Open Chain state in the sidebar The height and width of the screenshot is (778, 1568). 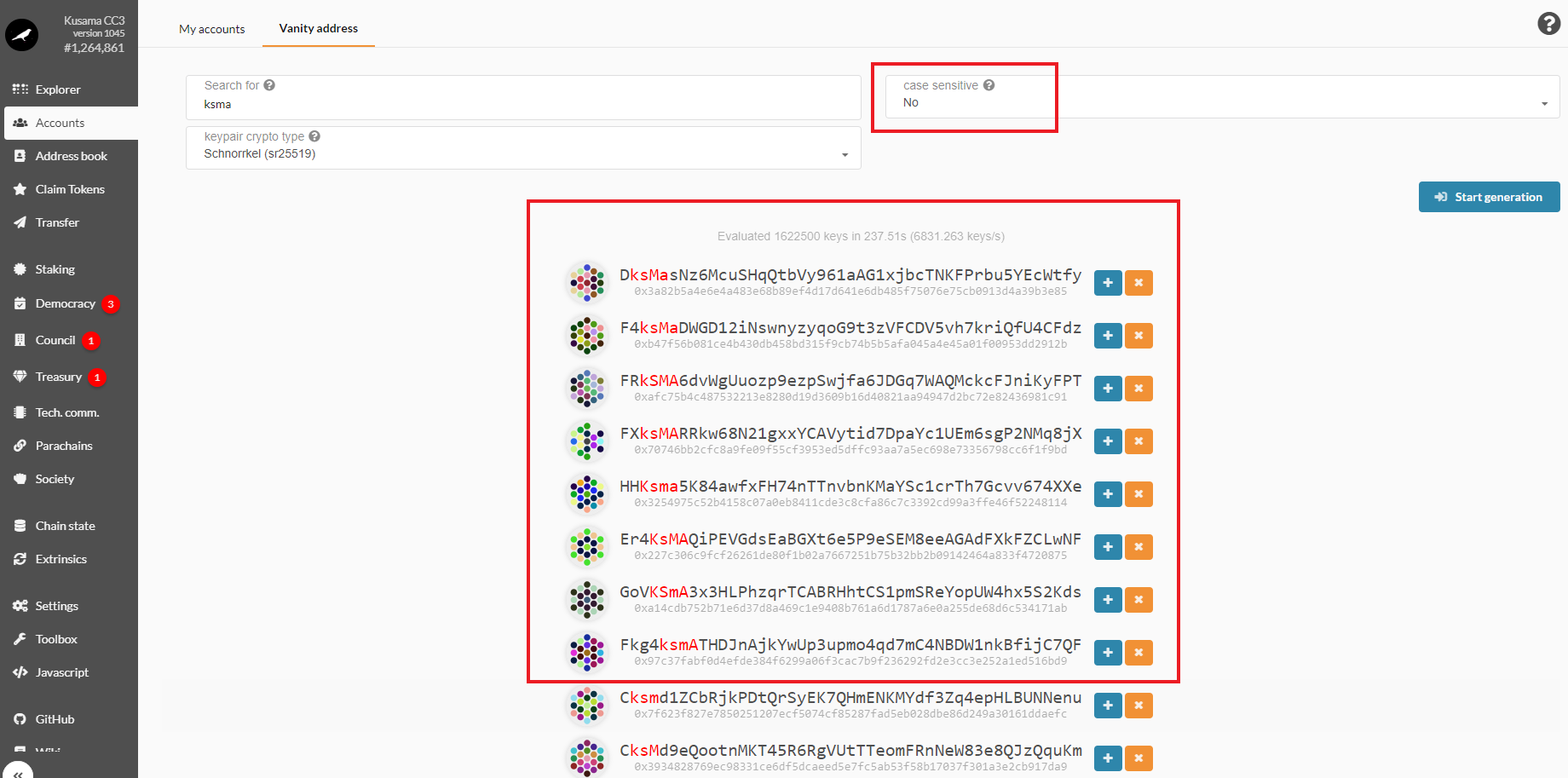point(69,526)
